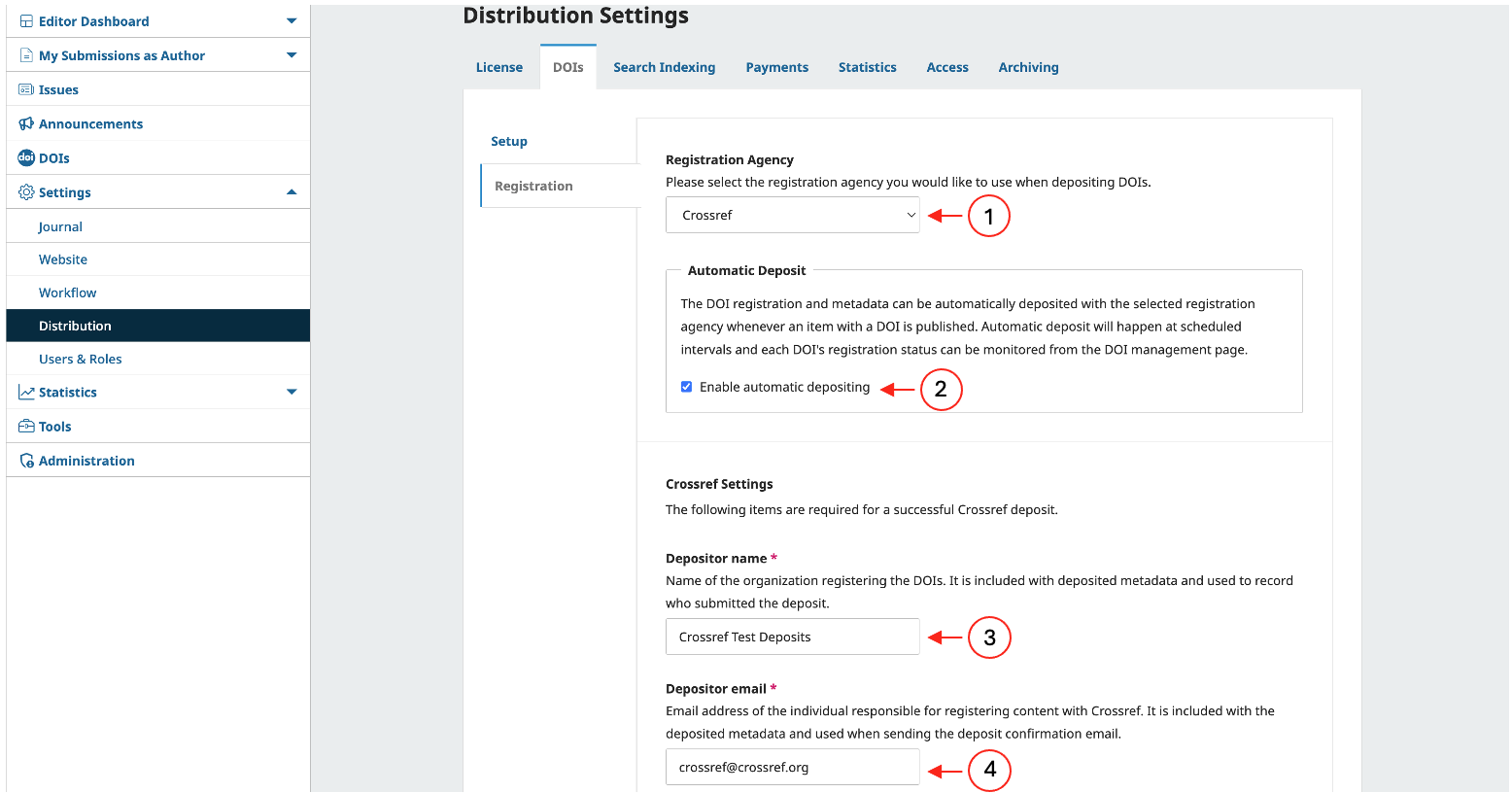Open the Search Indexing tab

664,67
